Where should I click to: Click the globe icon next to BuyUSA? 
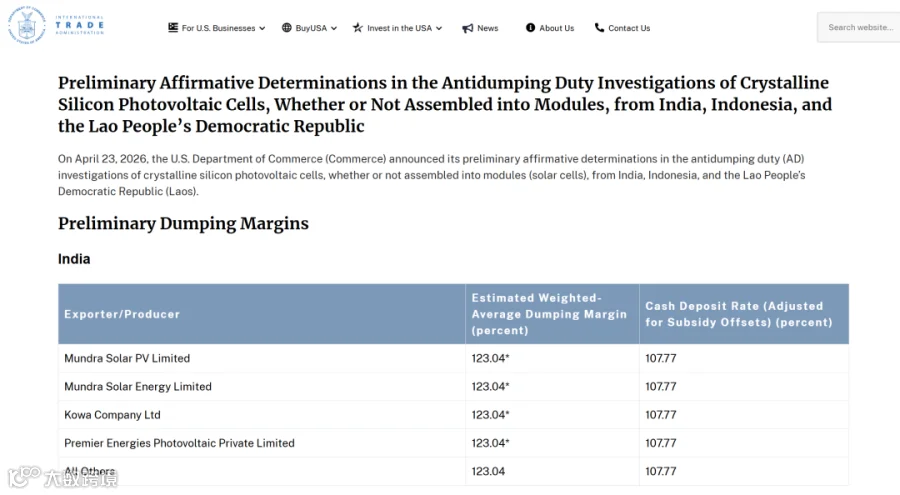(x=286, y=28)
